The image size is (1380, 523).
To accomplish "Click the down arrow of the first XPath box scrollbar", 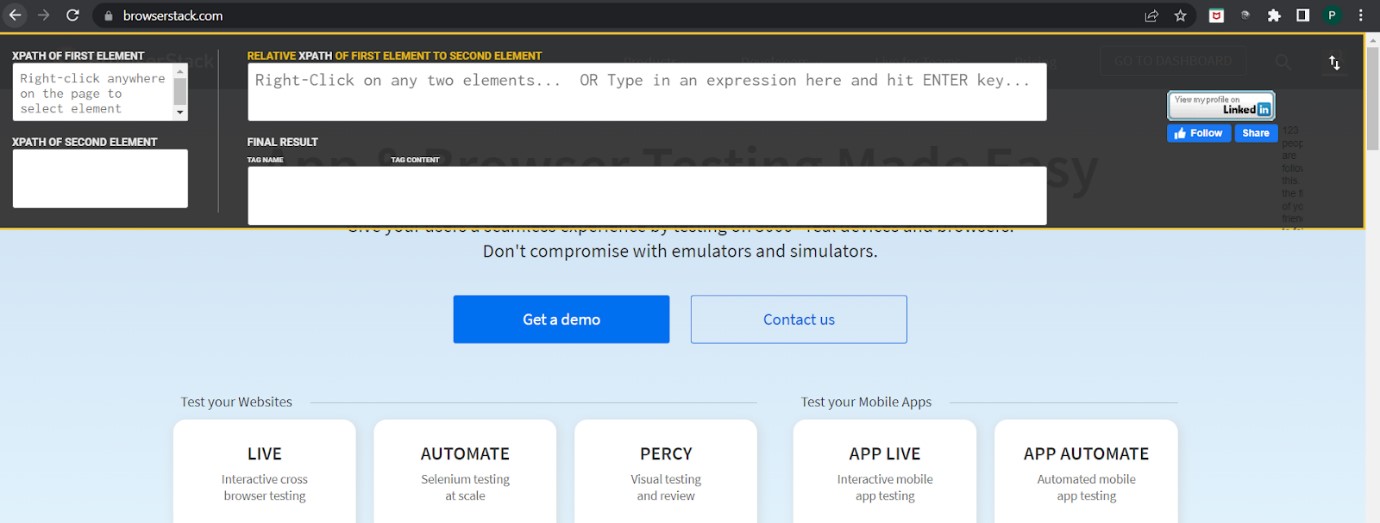I will pyautogui.click(x=180, y=113).
